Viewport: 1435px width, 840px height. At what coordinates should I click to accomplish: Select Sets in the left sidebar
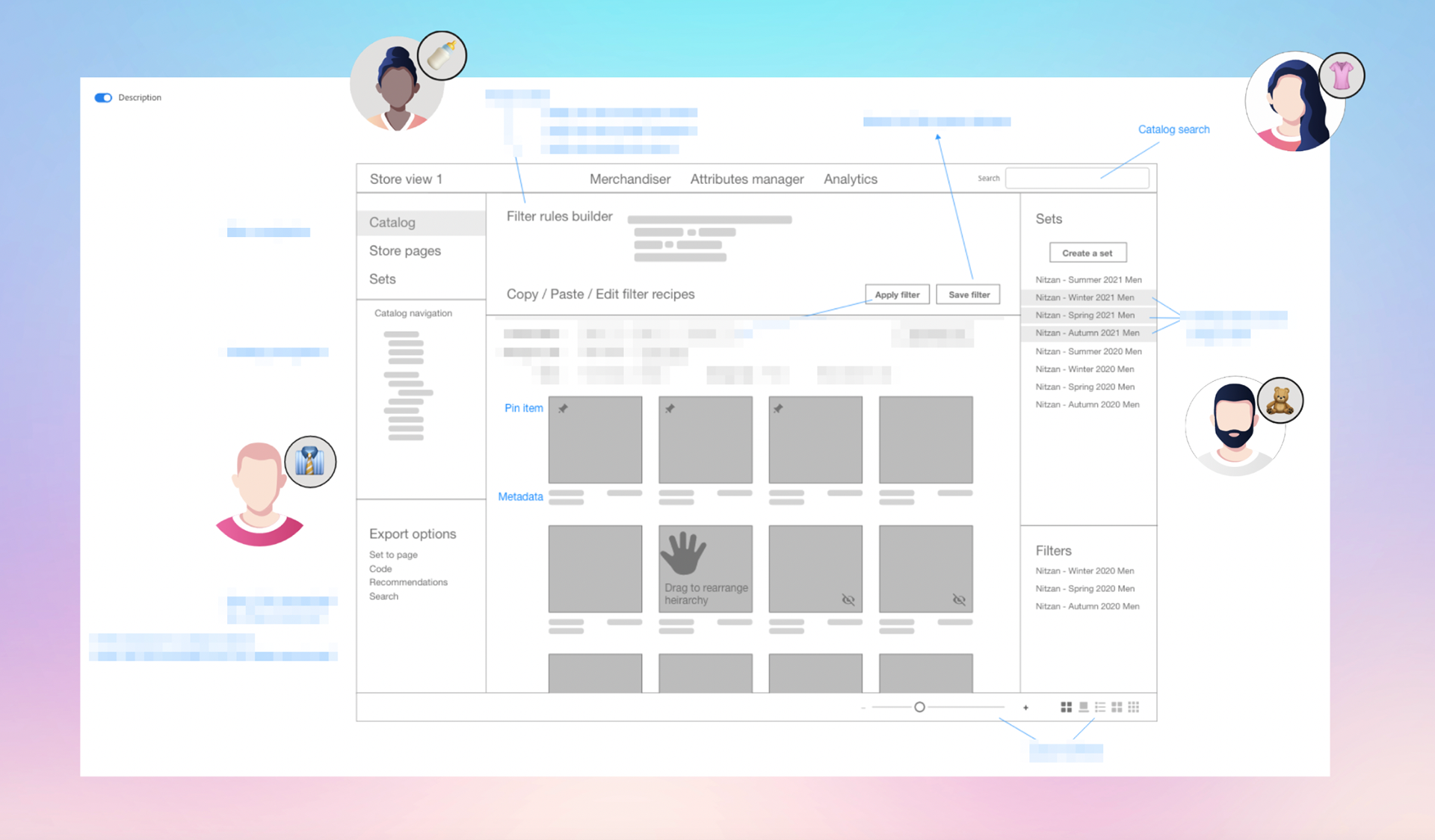383,280
